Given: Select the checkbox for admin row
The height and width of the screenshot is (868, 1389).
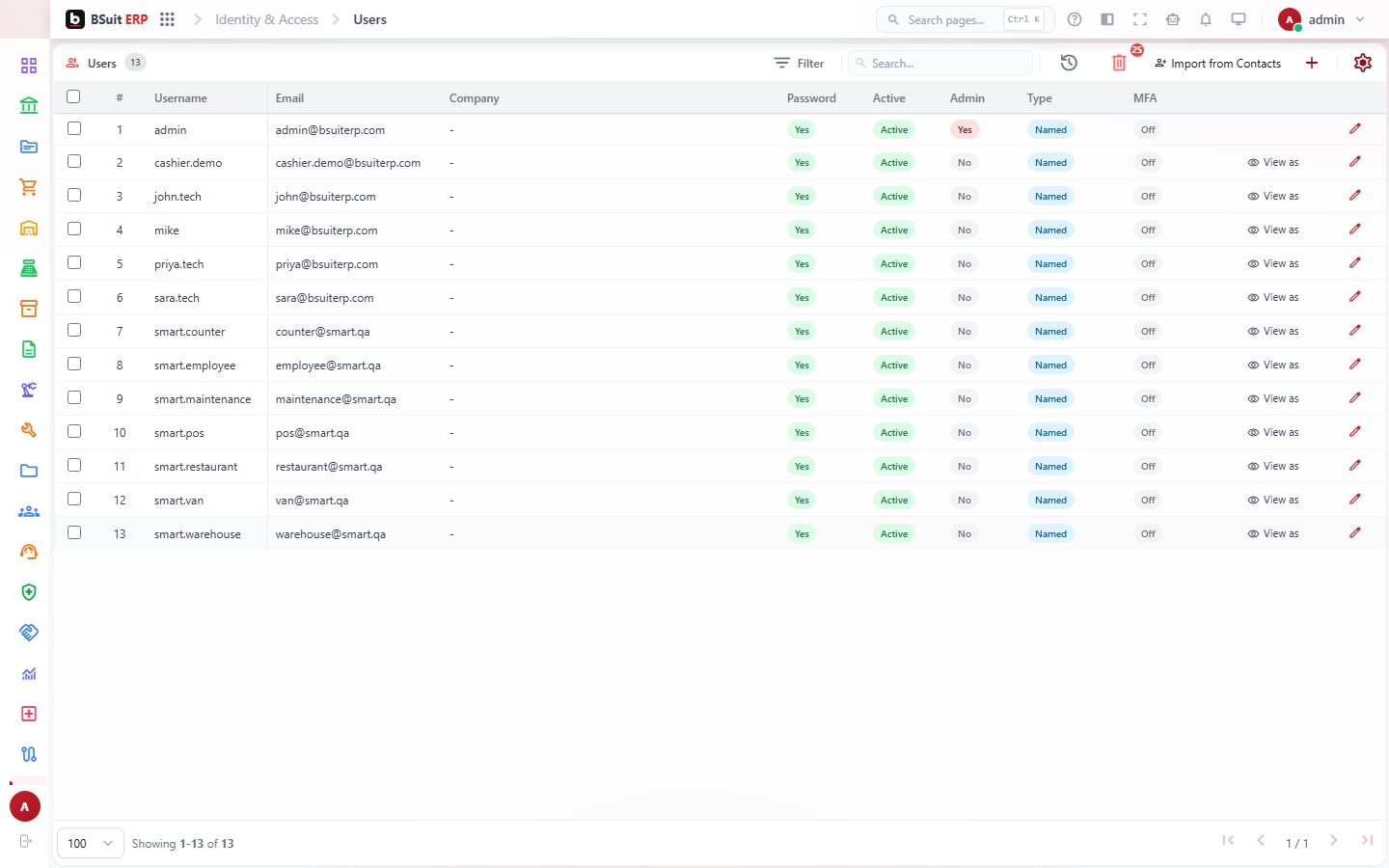Looking at the screenshot, I should 74,128.
